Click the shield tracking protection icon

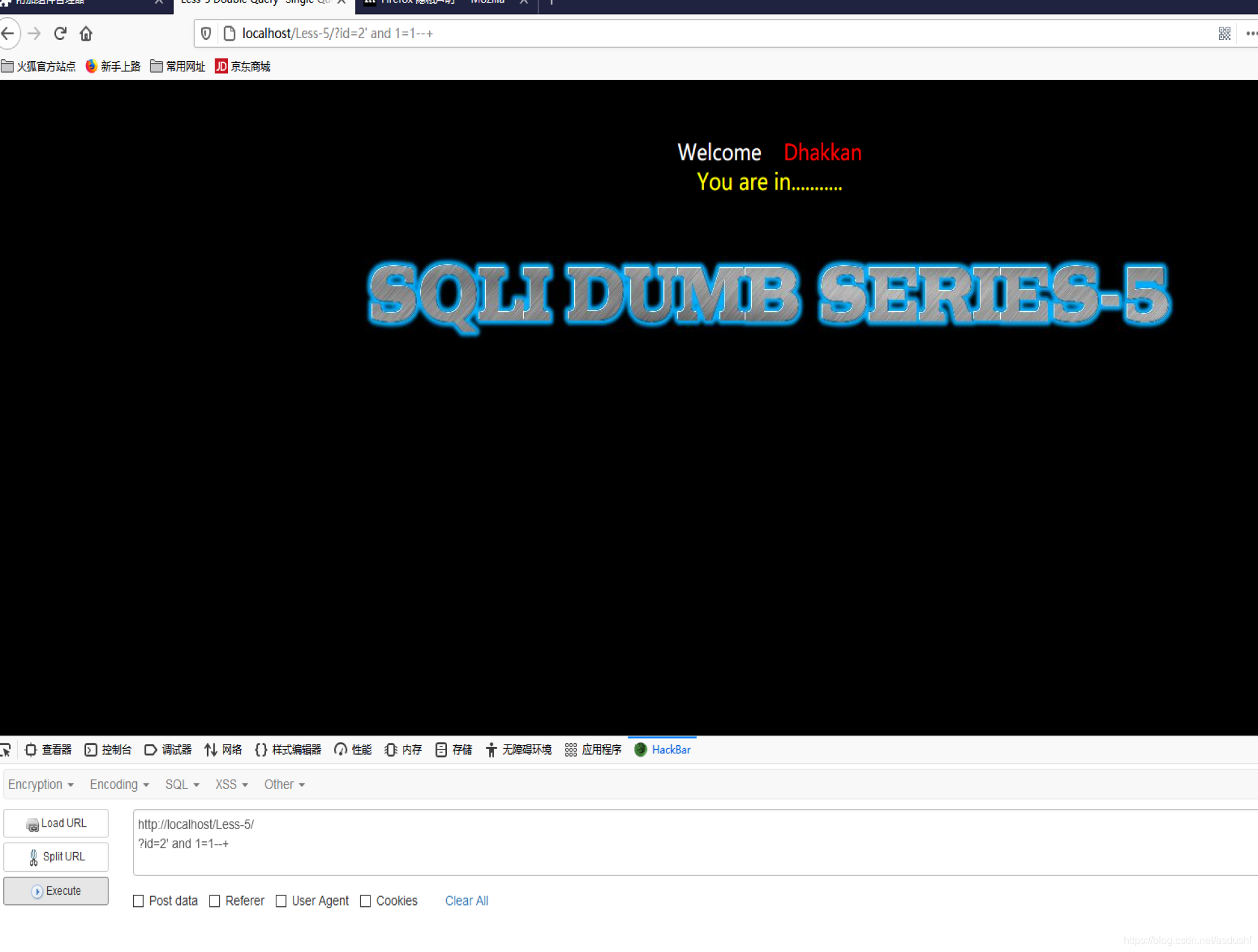[206, 34]
